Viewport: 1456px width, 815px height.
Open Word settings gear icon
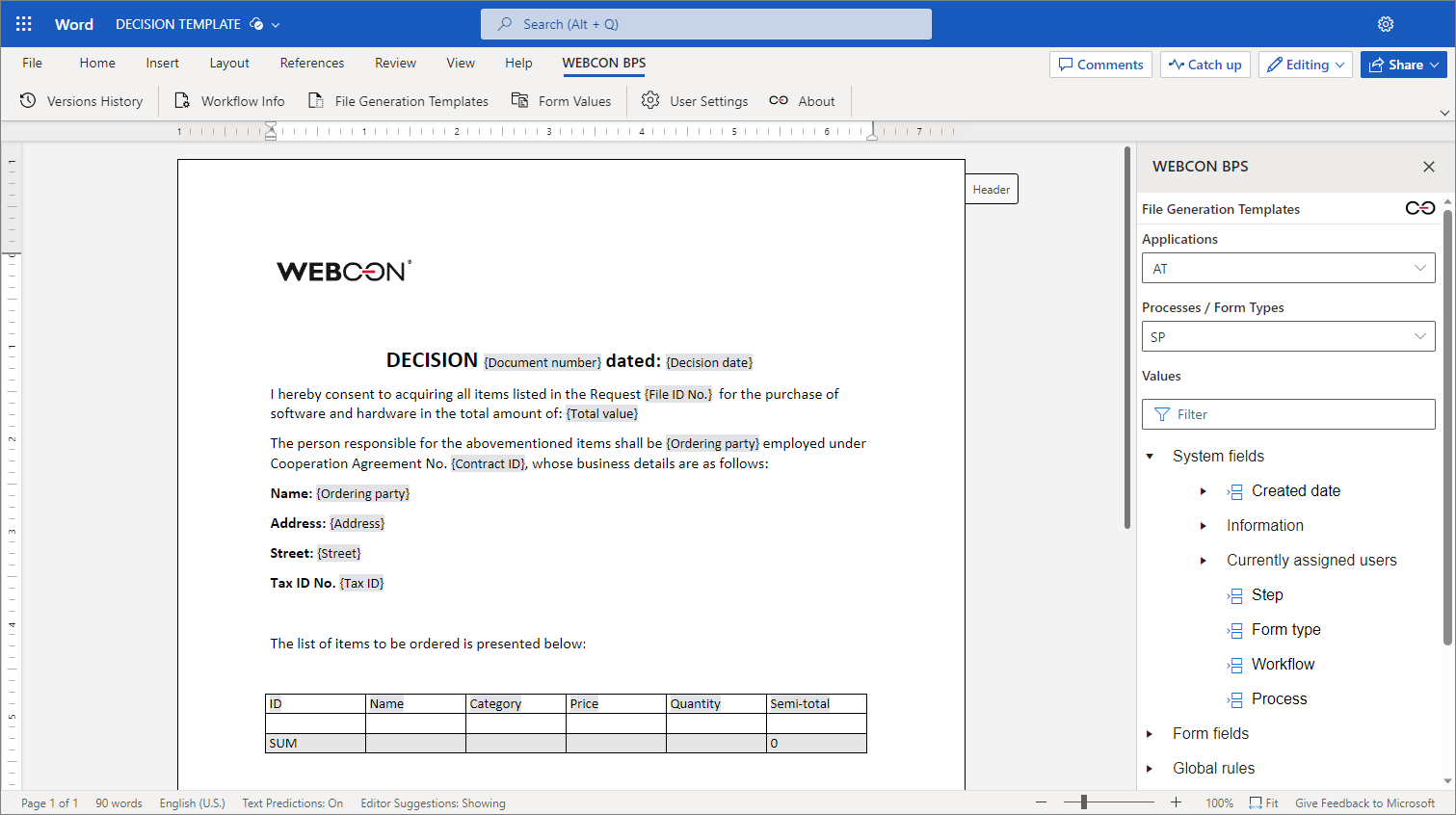[1386, 24]
